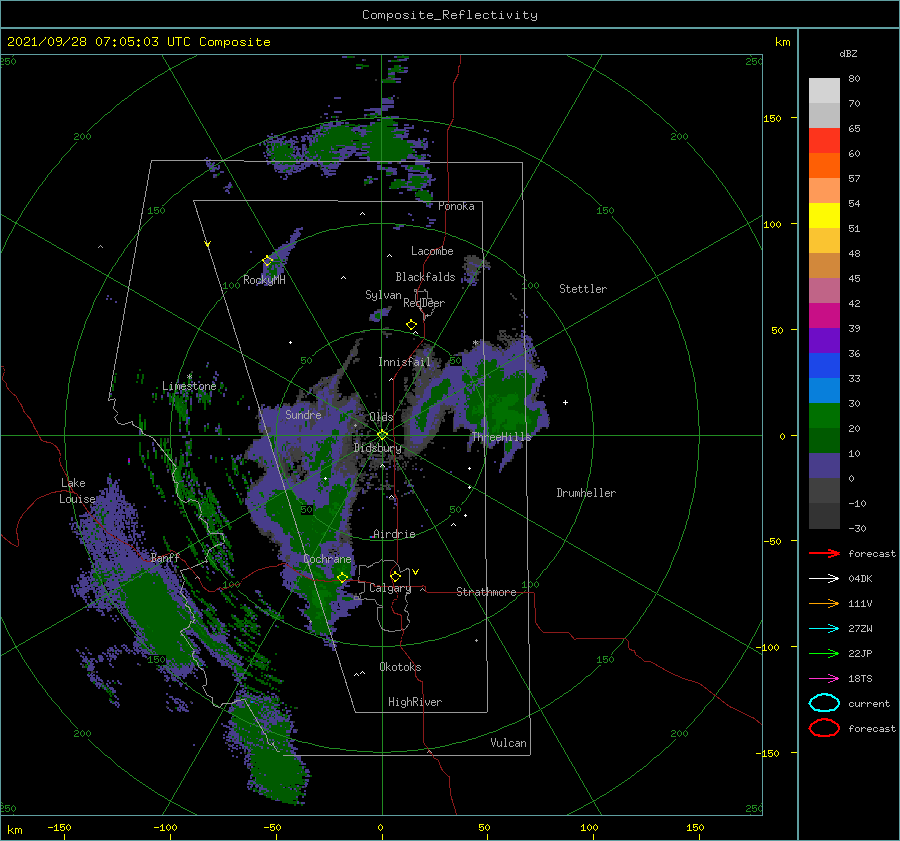900x841 pixels.
Task: Click the ThreeHills town label
Action: 501,437
